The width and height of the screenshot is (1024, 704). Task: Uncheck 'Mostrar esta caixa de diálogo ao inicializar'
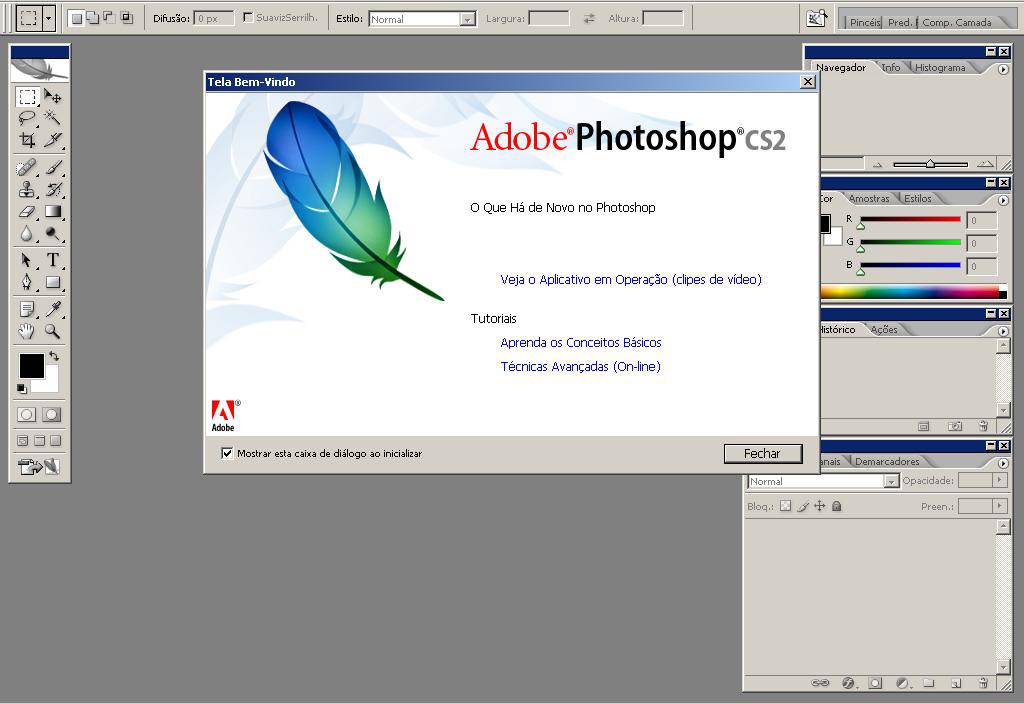coord(227,453)
